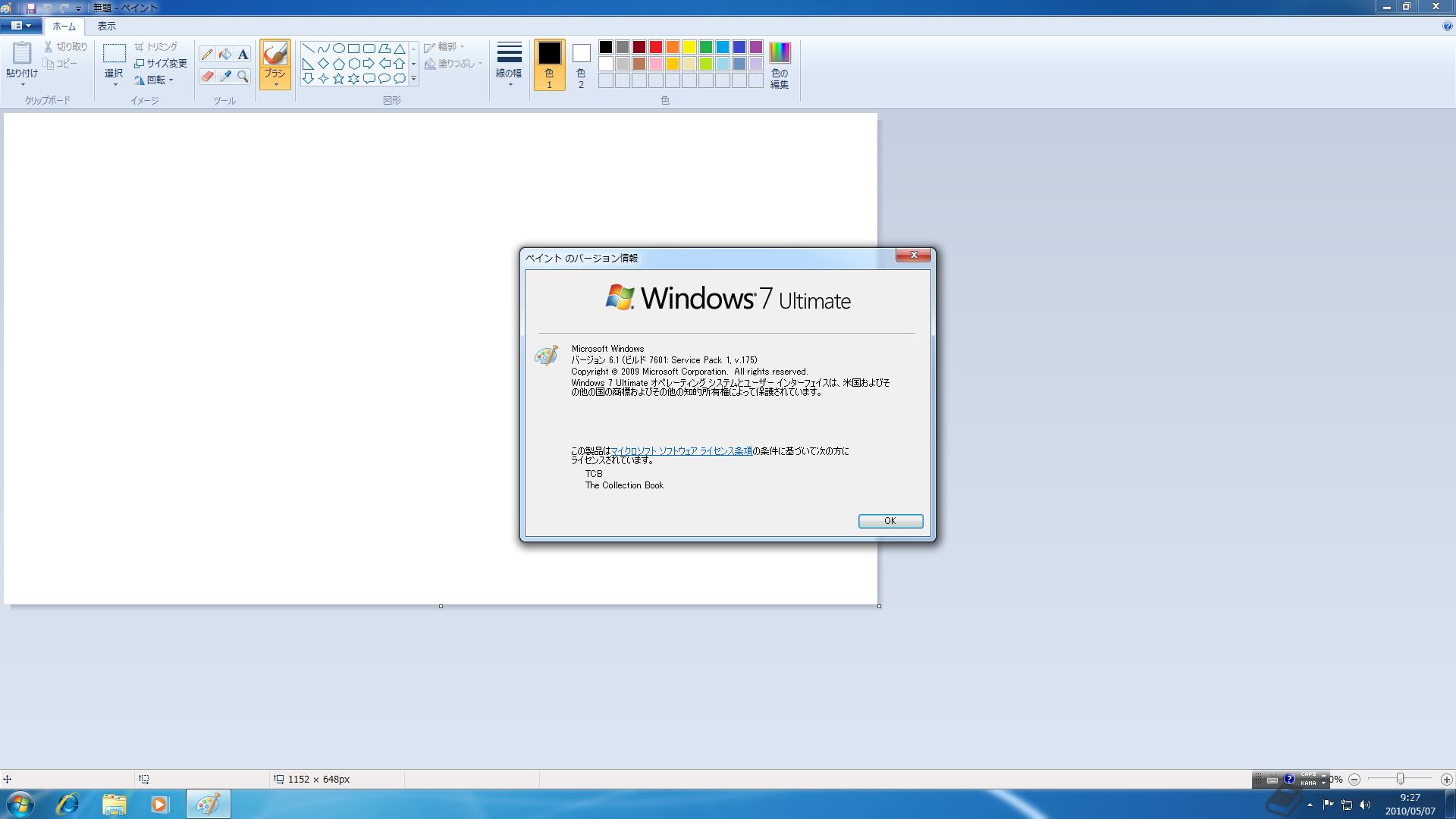The height and width of the screenshot is (819, 1456).
Task: Choose the Oval shape
Action: (338, 49)
